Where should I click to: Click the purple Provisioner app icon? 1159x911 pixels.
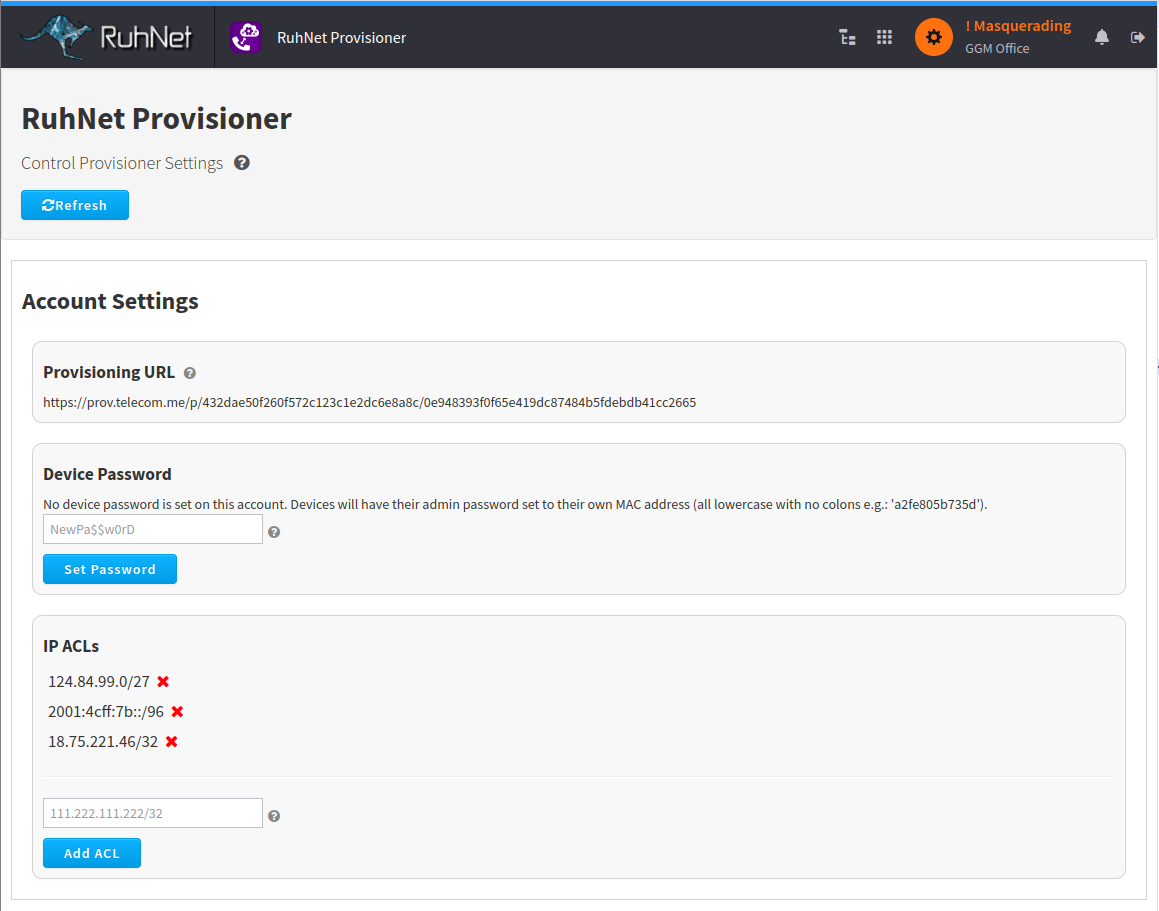245,38
